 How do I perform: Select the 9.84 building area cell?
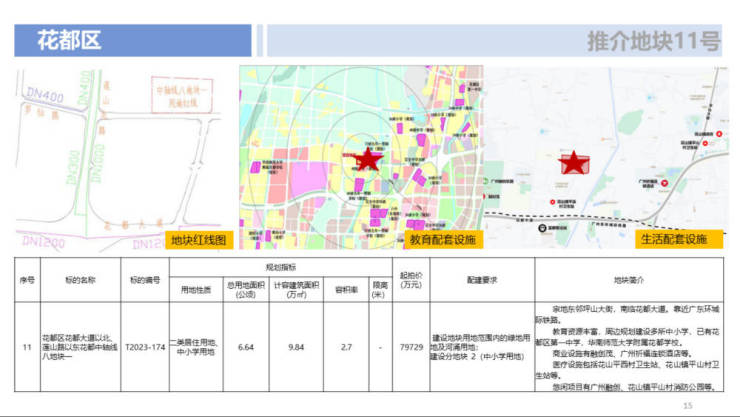[295, 347]
